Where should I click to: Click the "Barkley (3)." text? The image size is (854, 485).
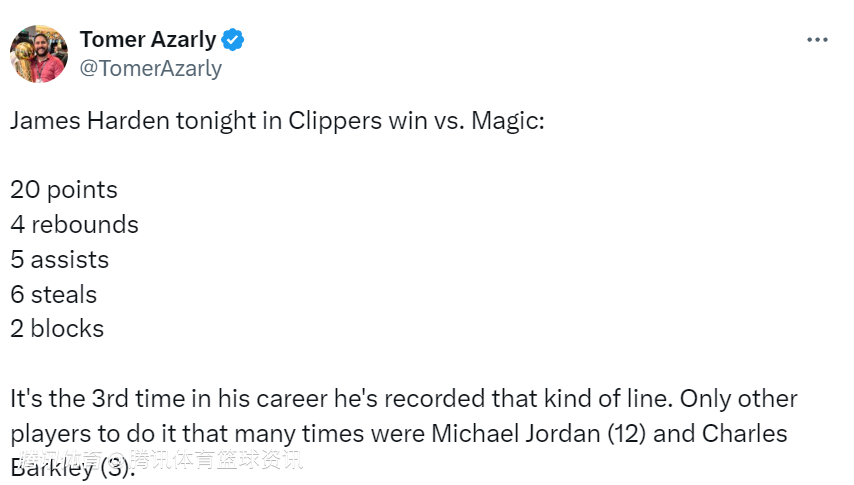click(x=72, y=468)
